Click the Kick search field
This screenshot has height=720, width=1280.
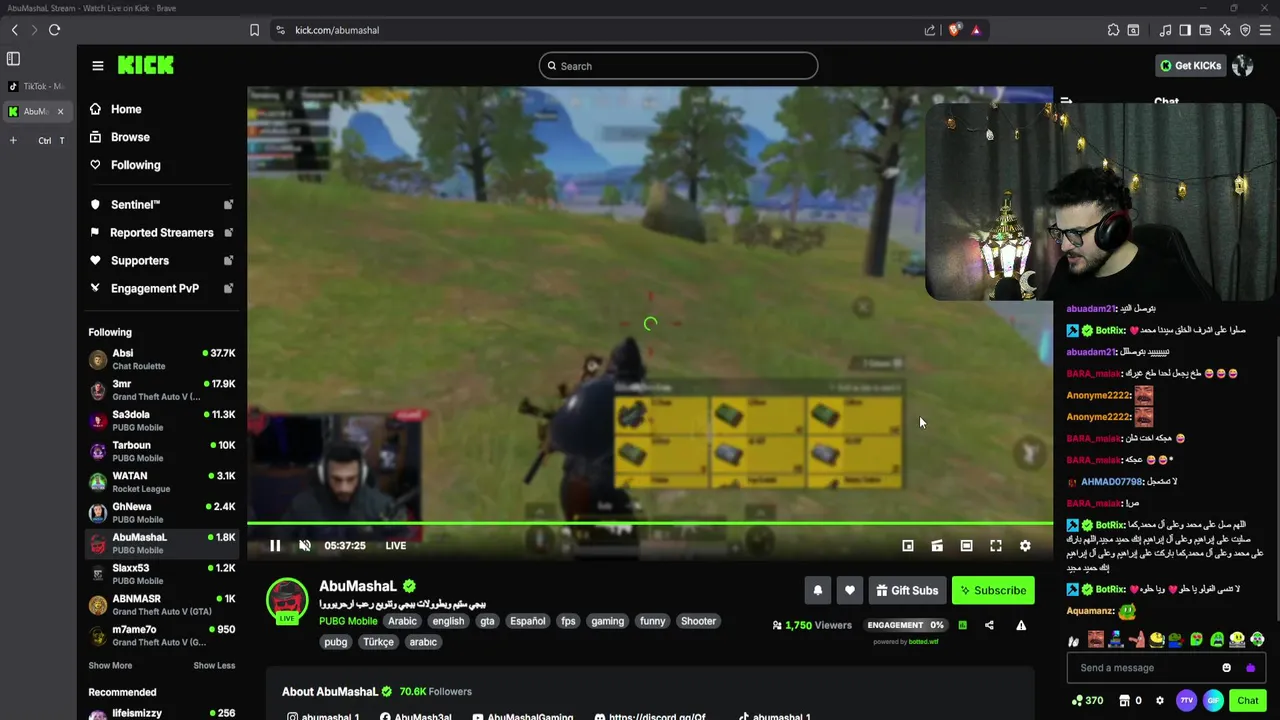678,66
